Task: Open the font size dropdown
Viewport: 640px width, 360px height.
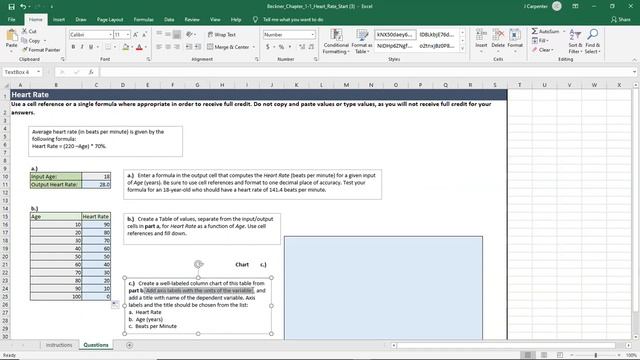Action: (128, 35)
